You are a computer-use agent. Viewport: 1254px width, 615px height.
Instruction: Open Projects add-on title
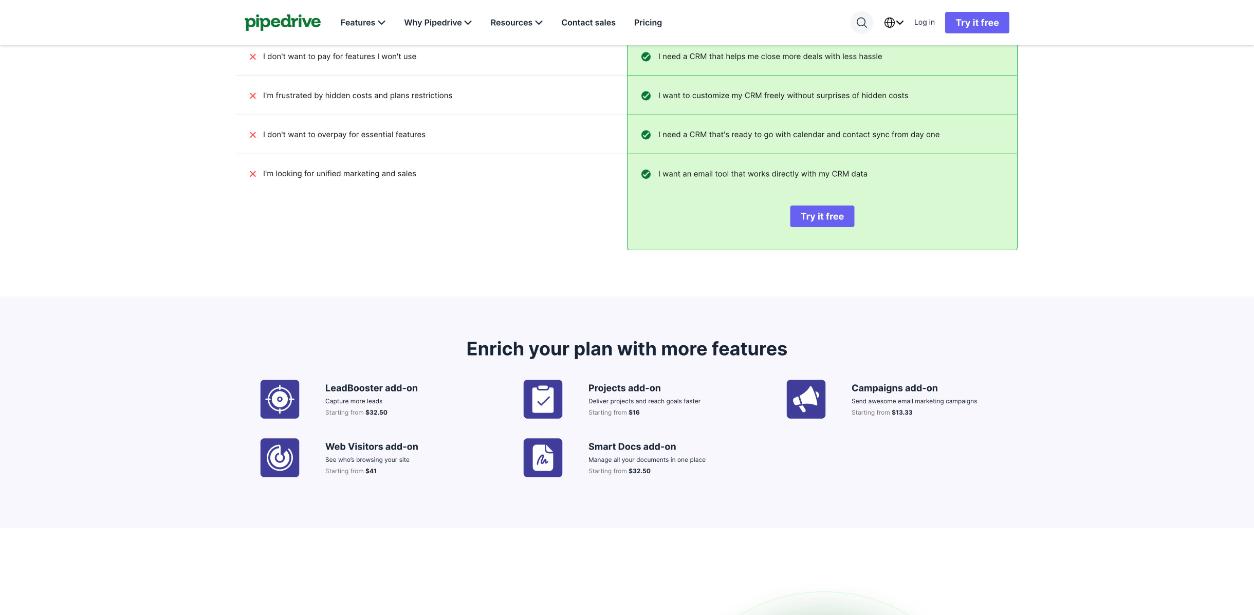624,388
